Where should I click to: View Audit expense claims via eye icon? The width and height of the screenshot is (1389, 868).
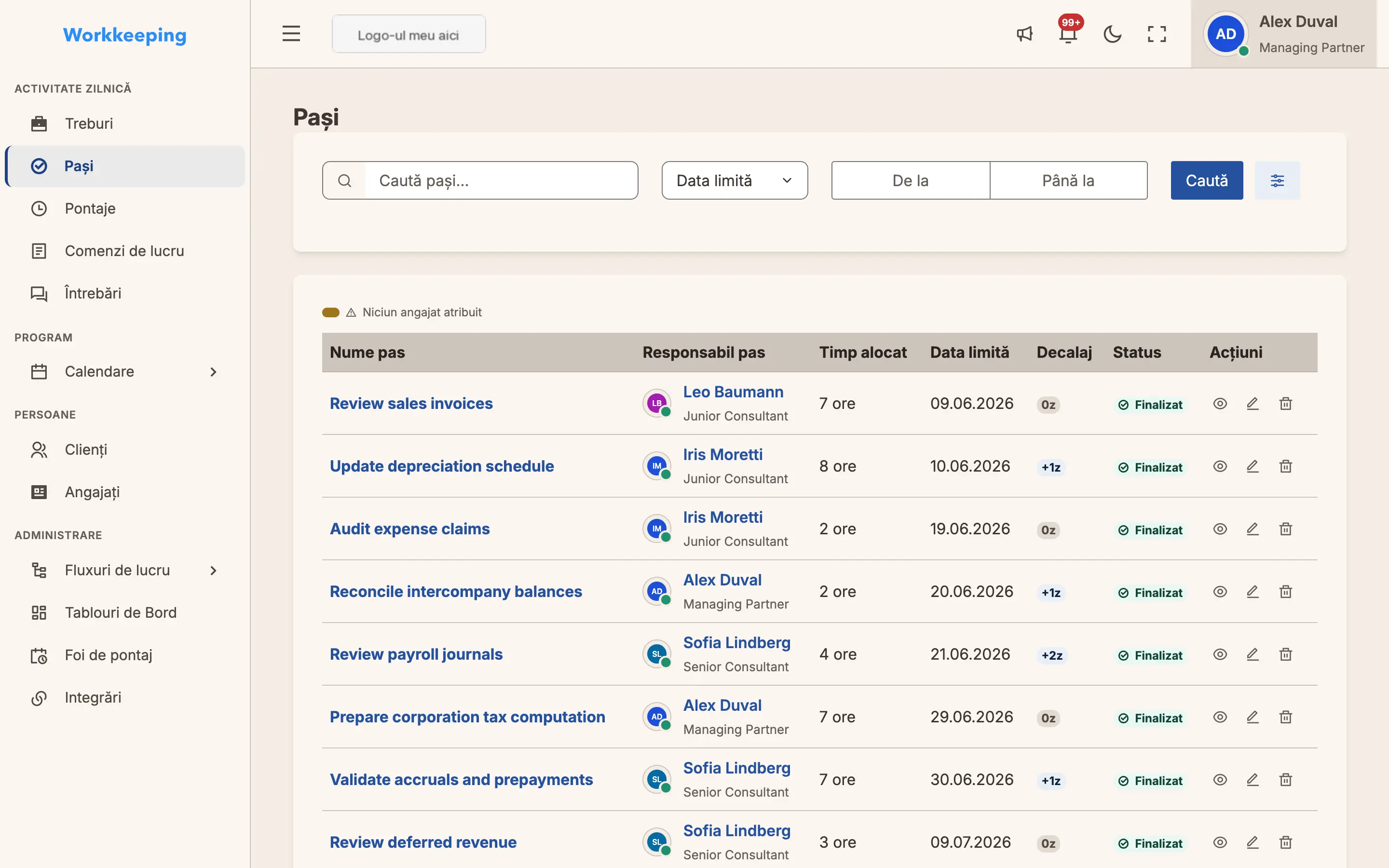click(x=1220, y=529)
